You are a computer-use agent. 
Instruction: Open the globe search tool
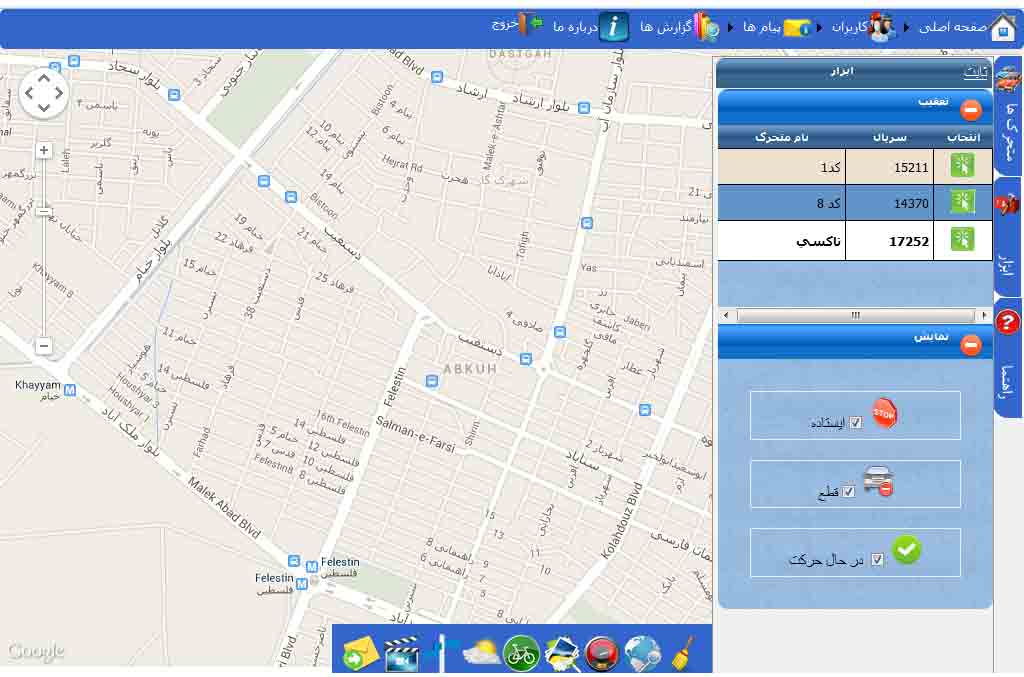click(642, 653)
